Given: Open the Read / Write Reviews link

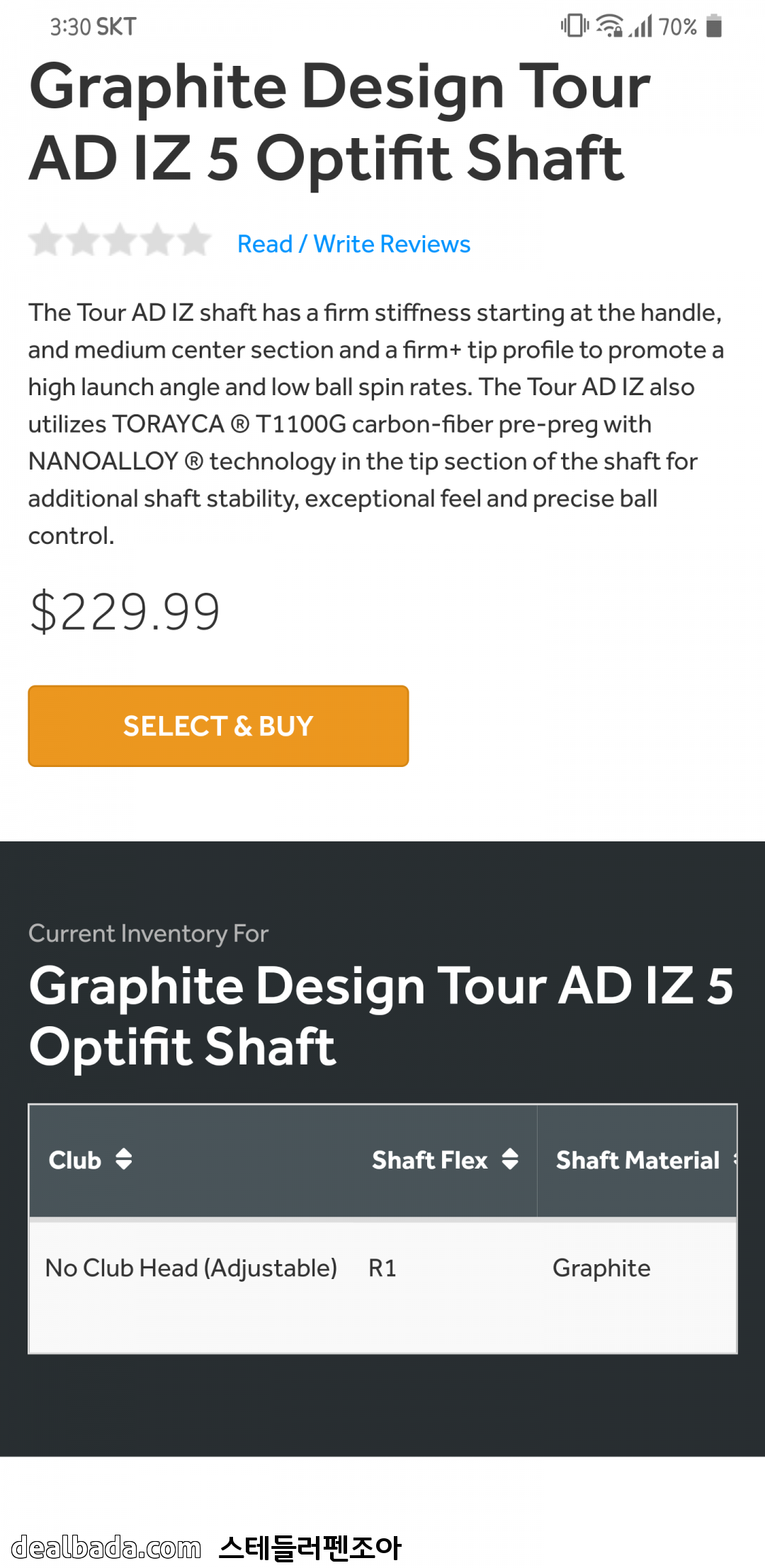Looking at the screenshot, I should pos(353,244).
